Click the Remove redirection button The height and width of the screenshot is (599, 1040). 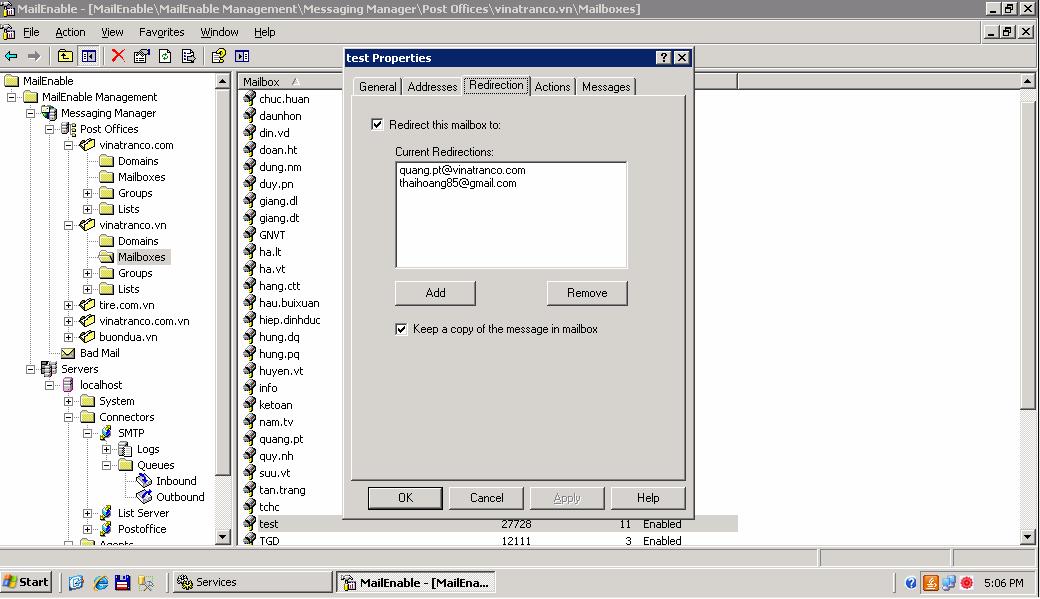point(587,293)
